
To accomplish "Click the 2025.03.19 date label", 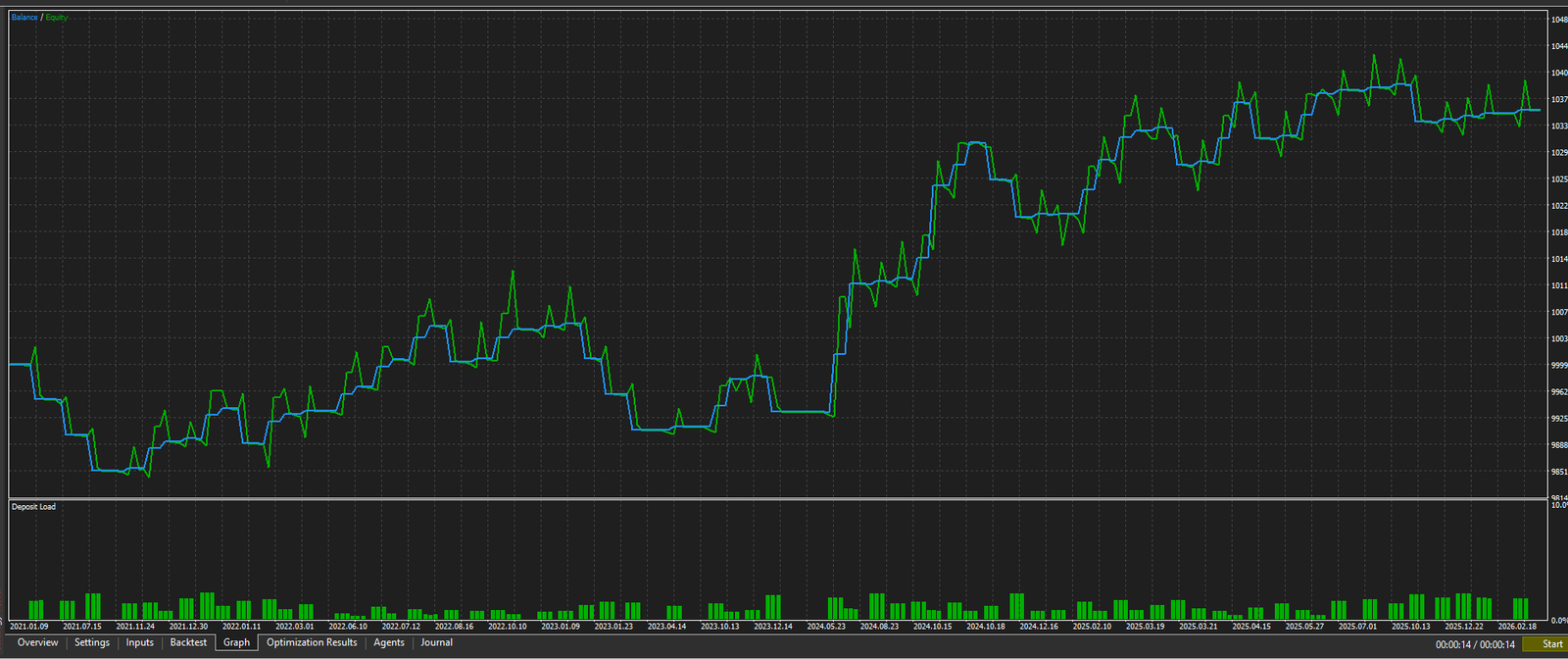I will point(1146,626).
